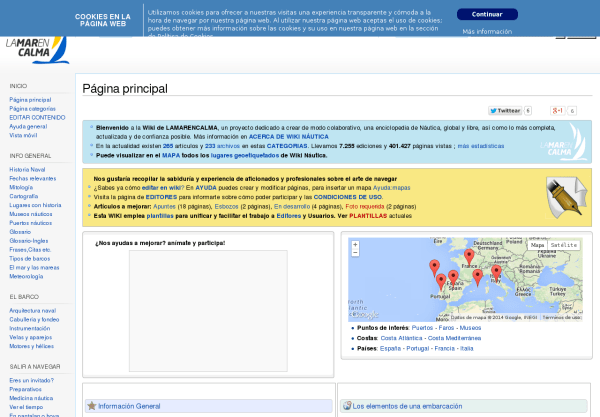Open Más información about cookies

tap(487, 32)
